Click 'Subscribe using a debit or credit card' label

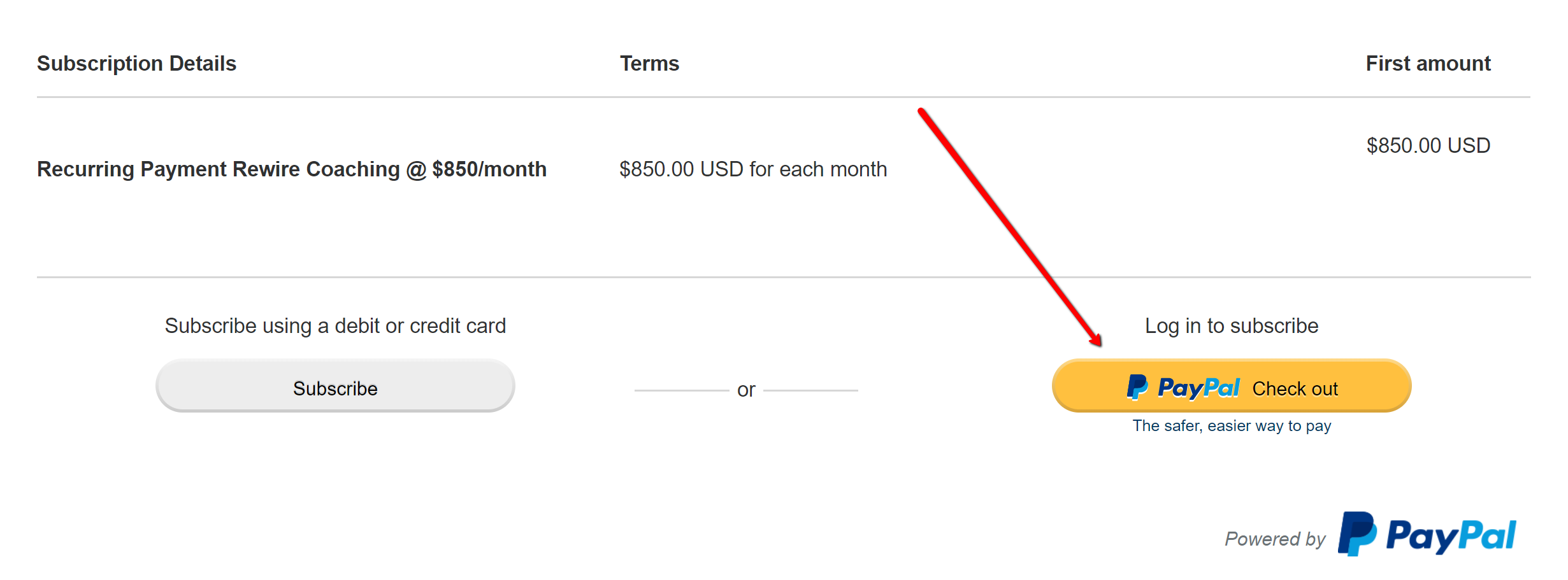click(335, 326)
